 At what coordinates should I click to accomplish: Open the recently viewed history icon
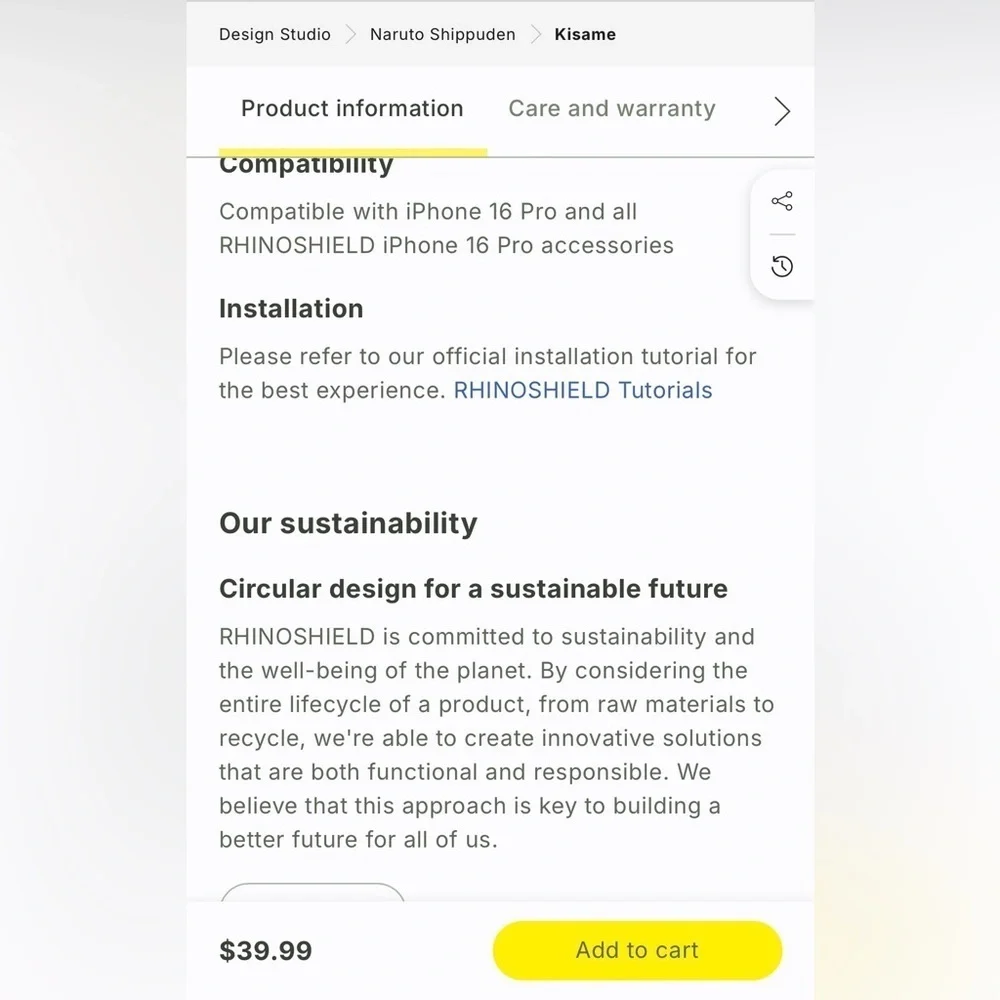tap(782, 266)
